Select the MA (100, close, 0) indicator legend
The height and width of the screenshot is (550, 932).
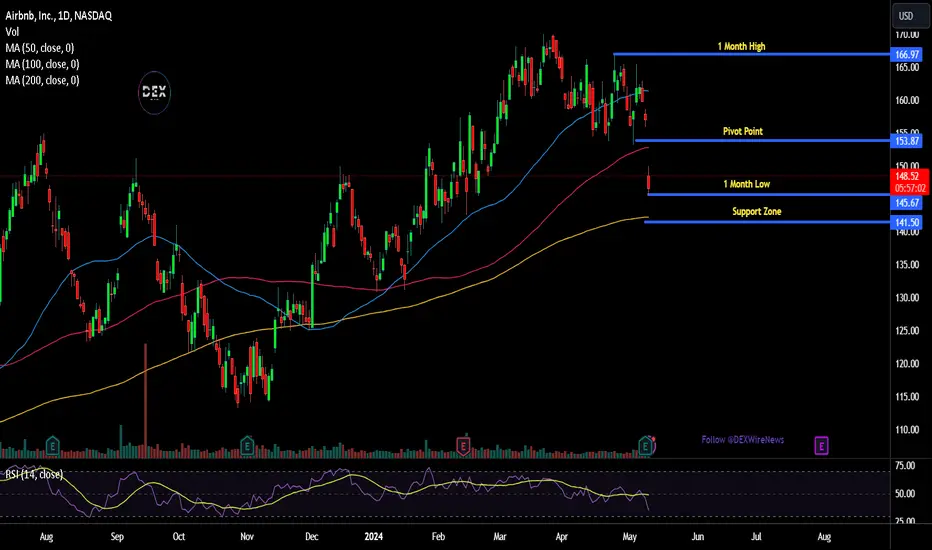point(42,64)
